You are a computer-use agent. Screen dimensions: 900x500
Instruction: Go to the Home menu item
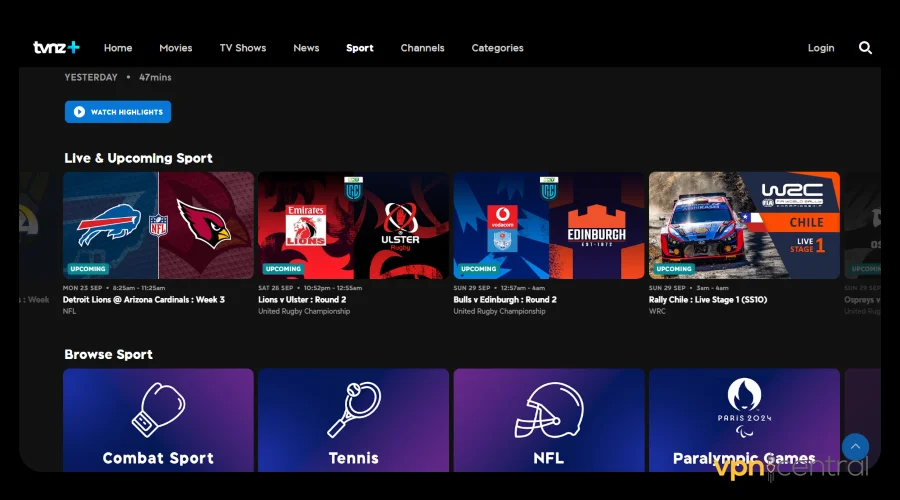(x=118, y=48)
